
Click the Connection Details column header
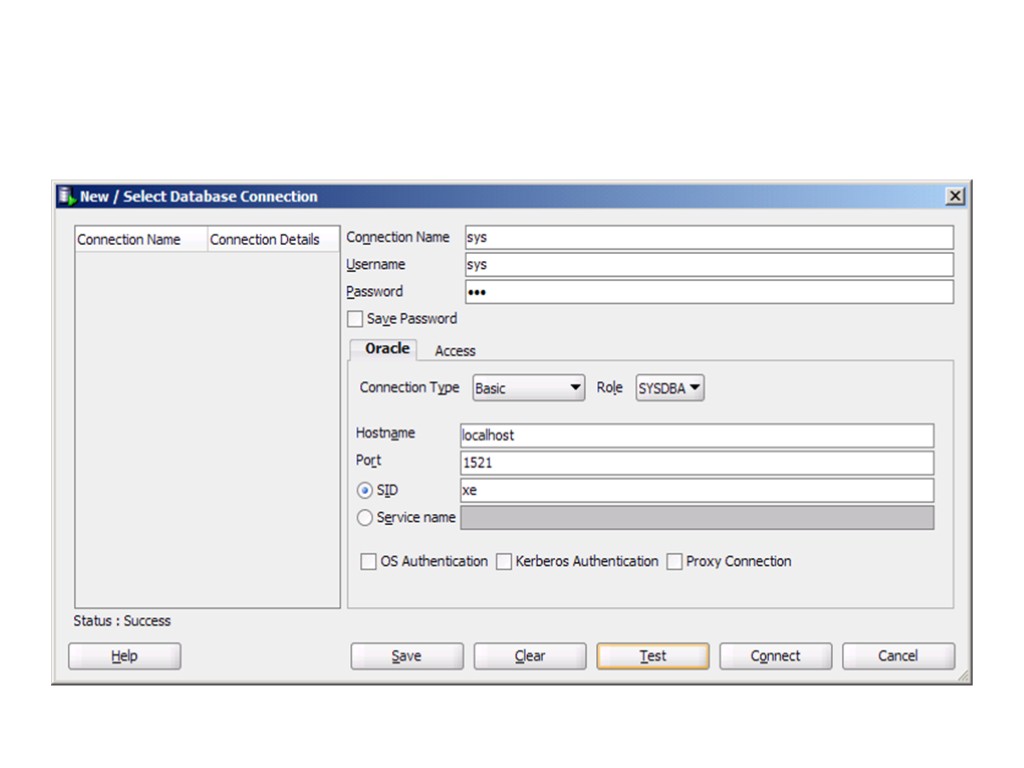[x=273, y=240]
